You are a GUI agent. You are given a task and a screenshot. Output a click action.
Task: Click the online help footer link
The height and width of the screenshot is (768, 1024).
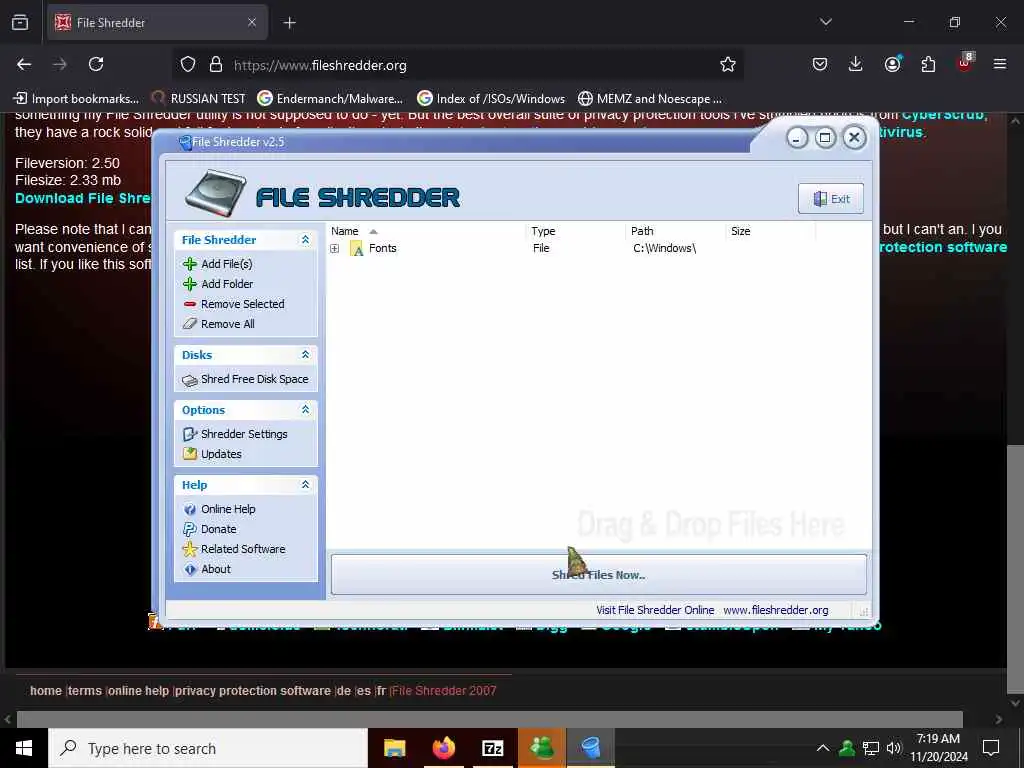coord(138,691)
